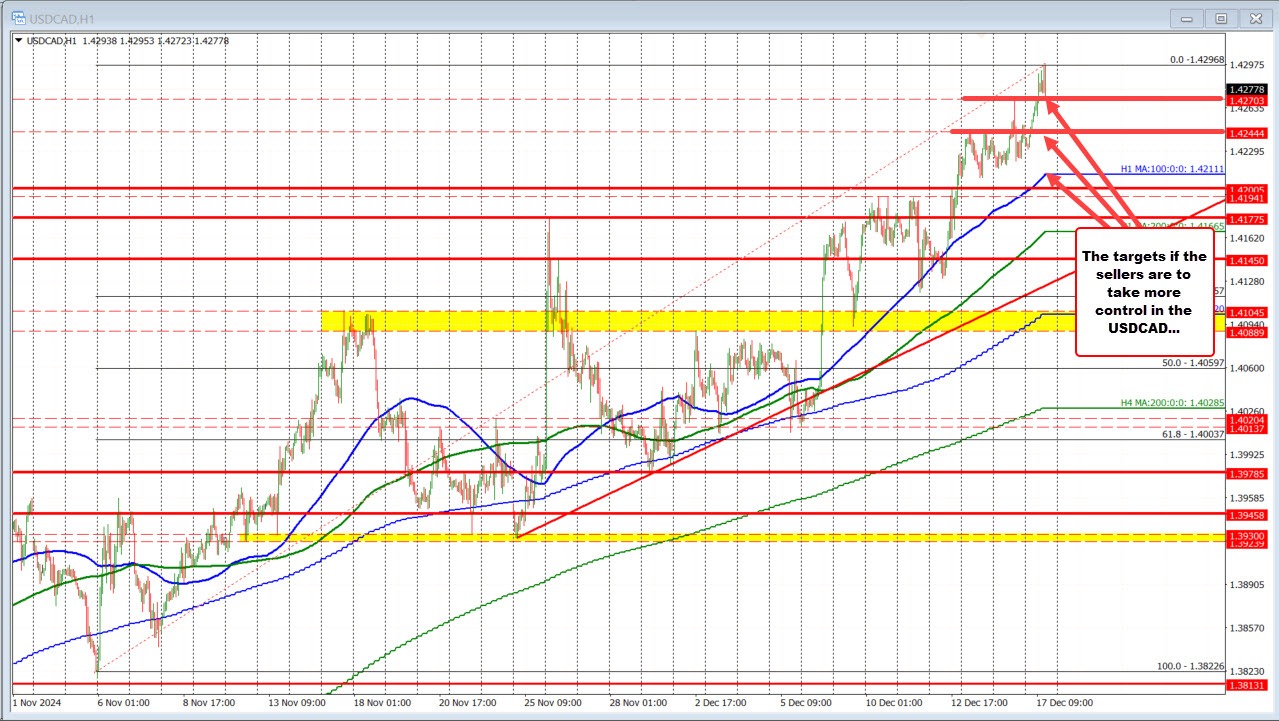
Task: Click the date label 1 Nov 2024
Action: 38,704
